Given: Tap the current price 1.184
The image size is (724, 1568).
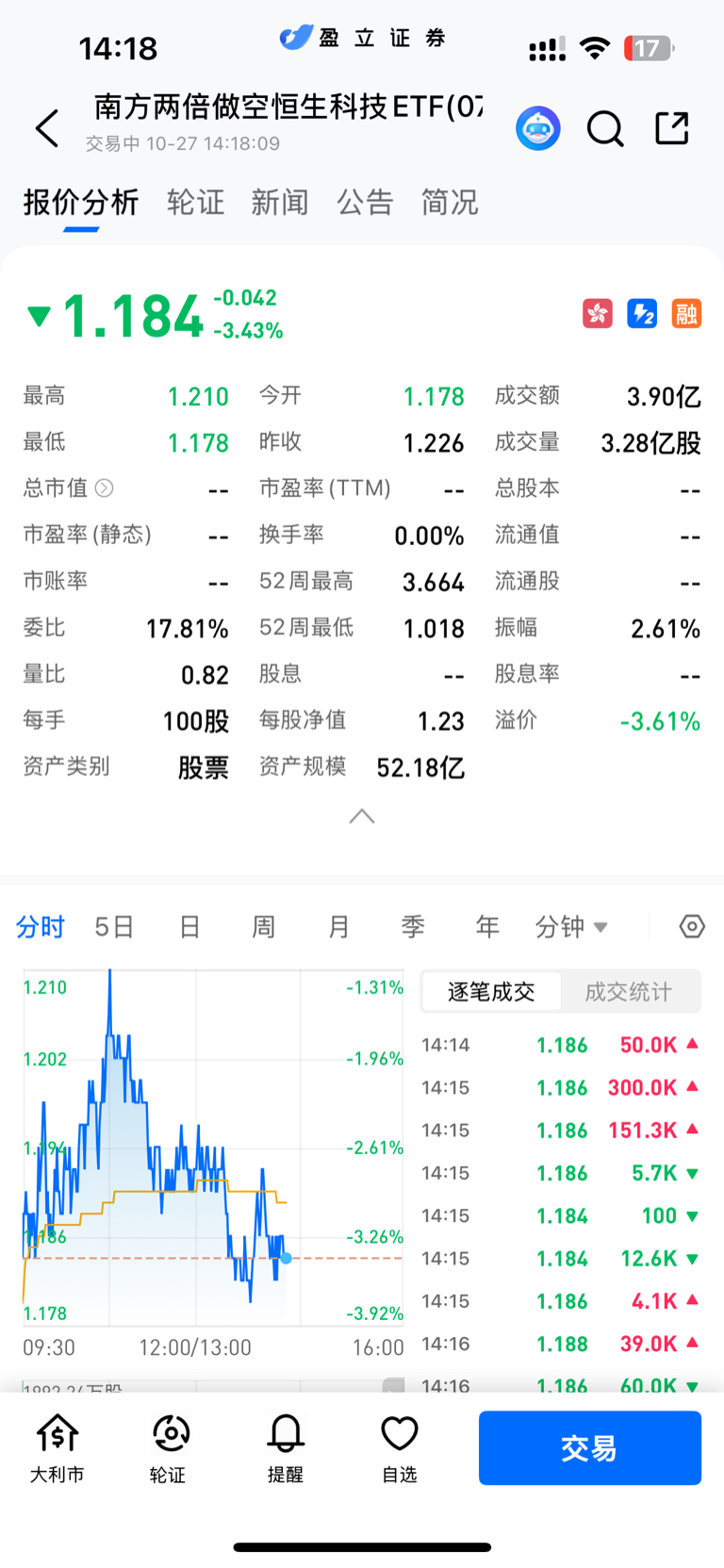Looking at the screenshot, I should tap(132, 316).
